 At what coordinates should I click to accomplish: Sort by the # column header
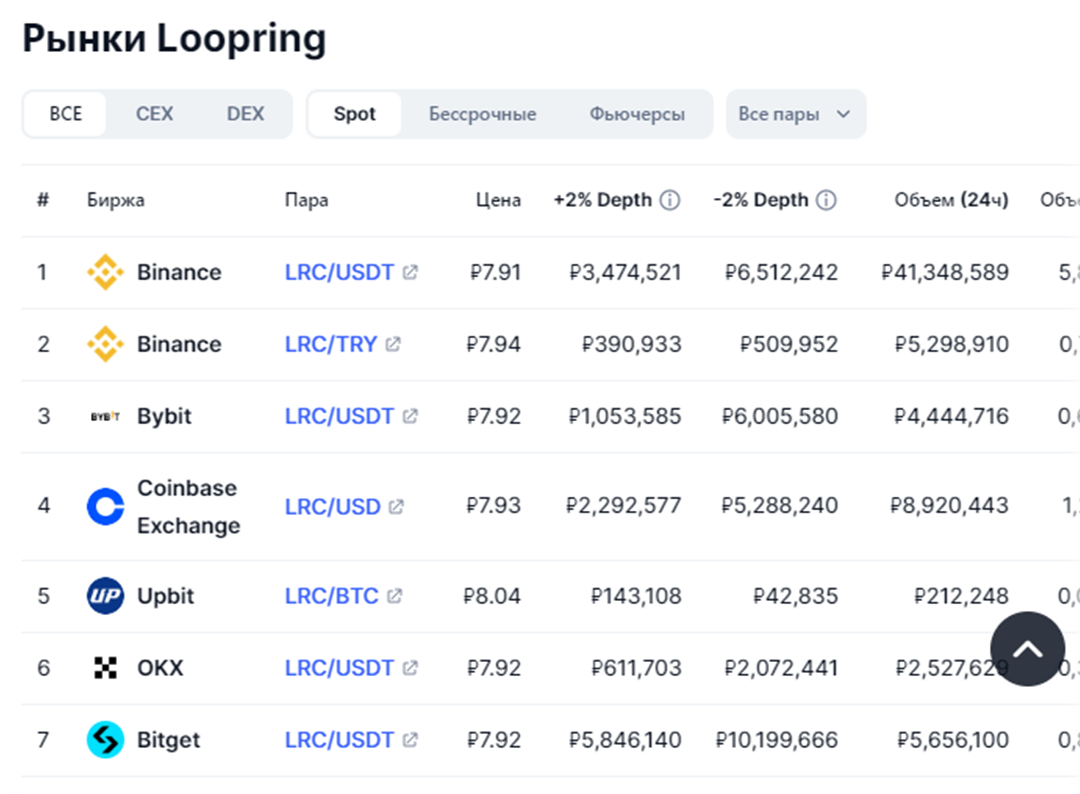coord(43,200)
